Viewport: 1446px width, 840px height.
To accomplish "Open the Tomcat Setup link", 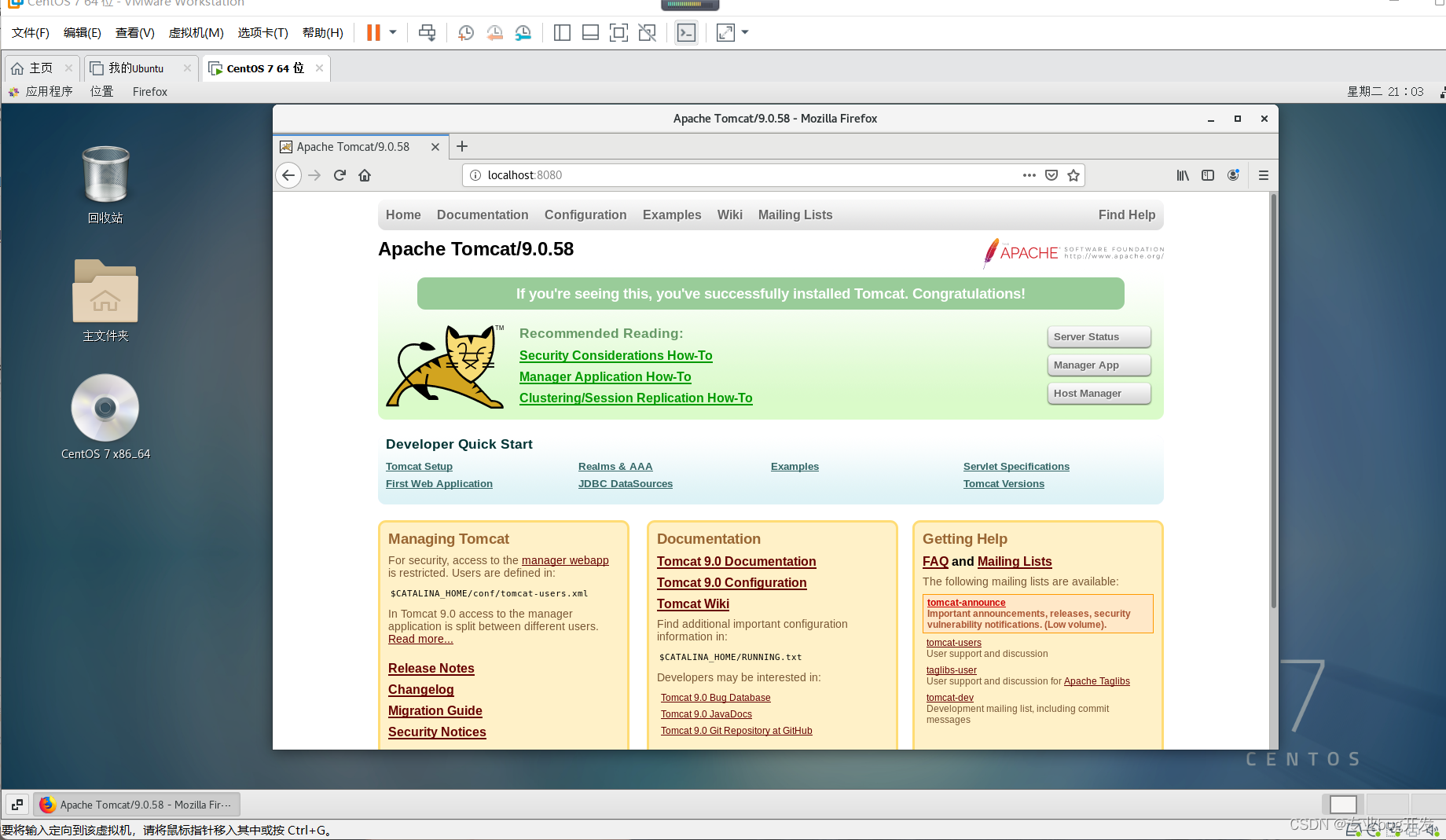I will pyautogui.click(x=419, y=467).
